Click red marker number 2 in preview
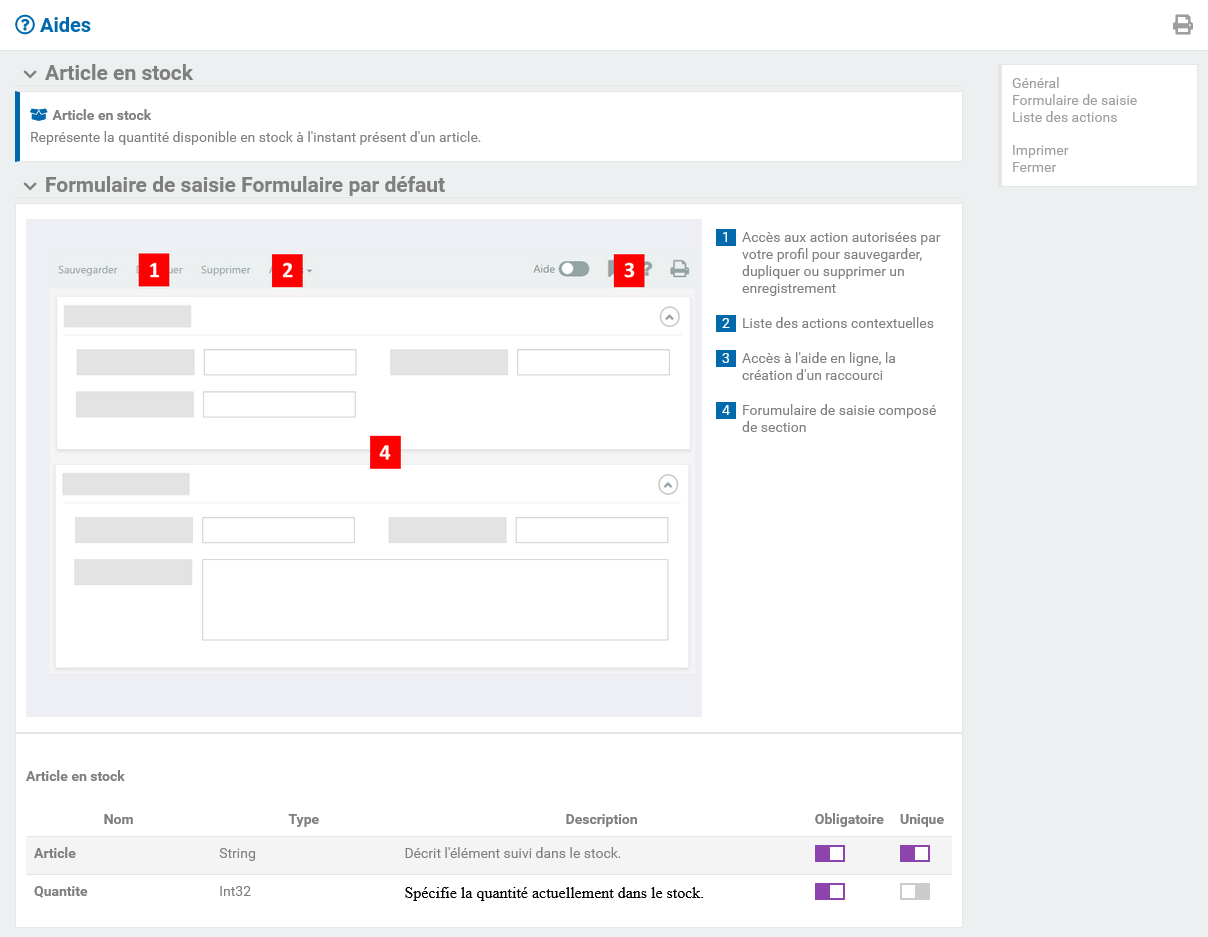The width and height of the screenshot is (1208, 937). 287,270
